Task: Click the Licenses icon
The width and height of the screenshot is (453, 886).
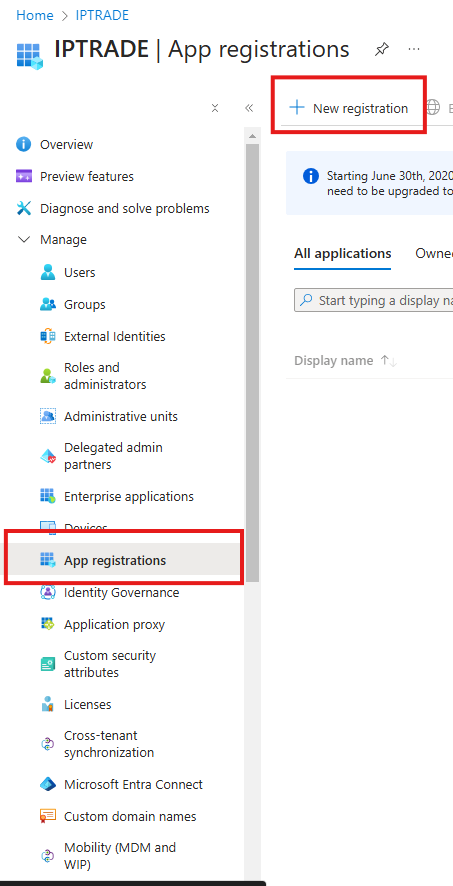Action: tap(48, 705)
